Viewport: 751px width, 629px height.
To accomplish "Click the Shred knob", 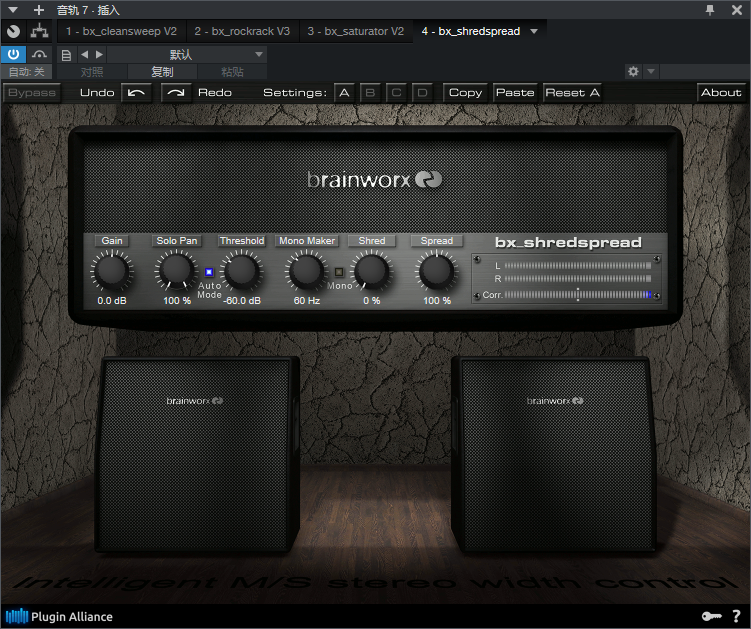I will click(372, 271).
